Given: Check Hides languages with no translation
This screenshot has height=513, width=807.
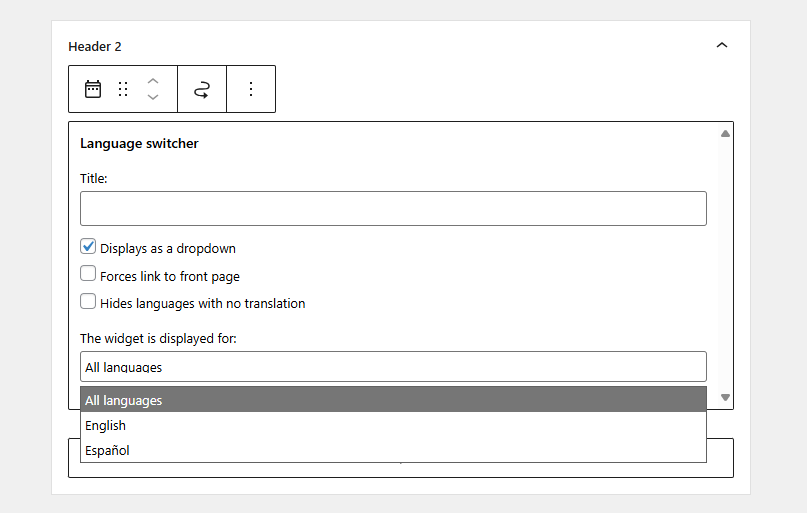Looking at the screenshot, I should coord(88,302).
